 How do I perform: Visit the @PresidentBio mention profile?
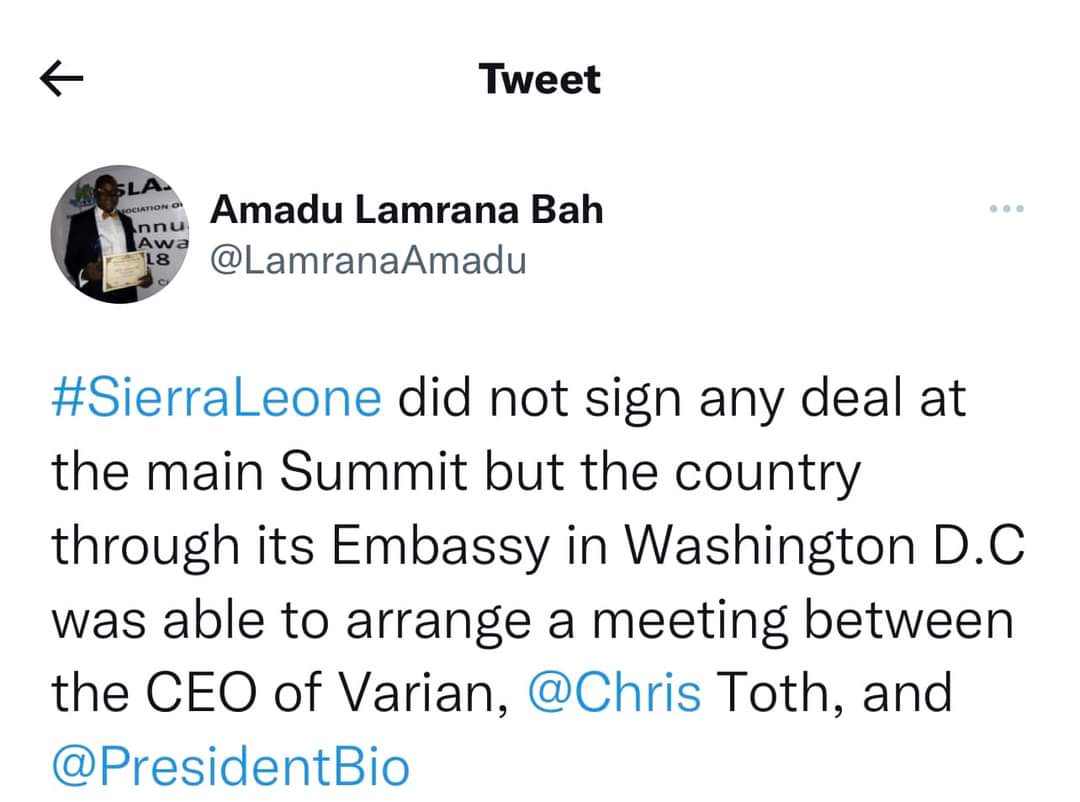point(230,767)
